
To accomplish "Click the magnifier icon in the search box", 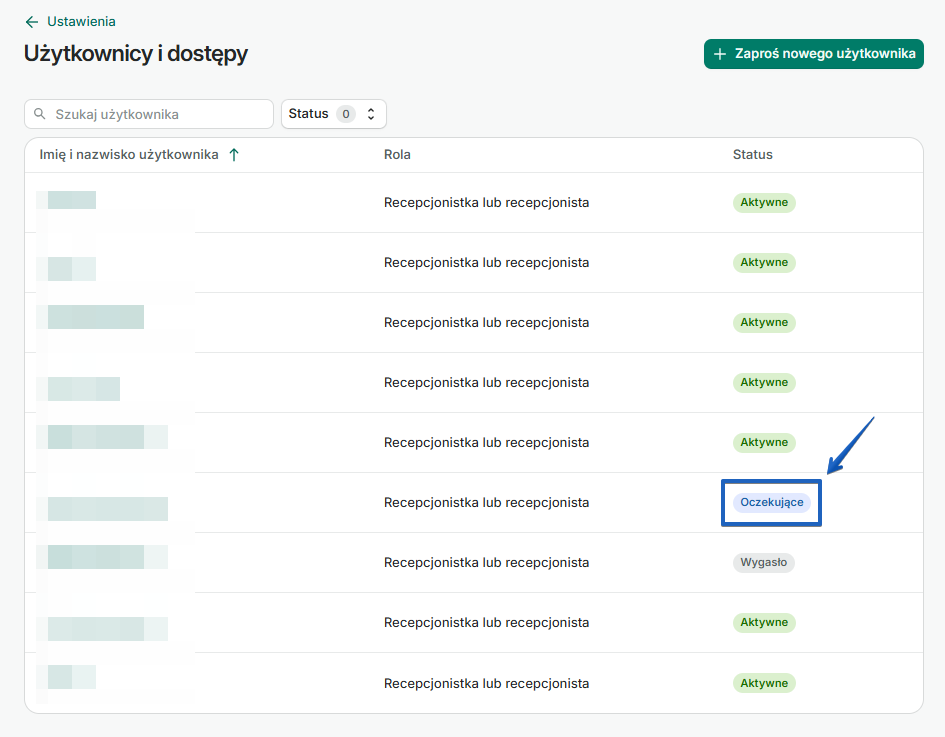I will (40, 114).
